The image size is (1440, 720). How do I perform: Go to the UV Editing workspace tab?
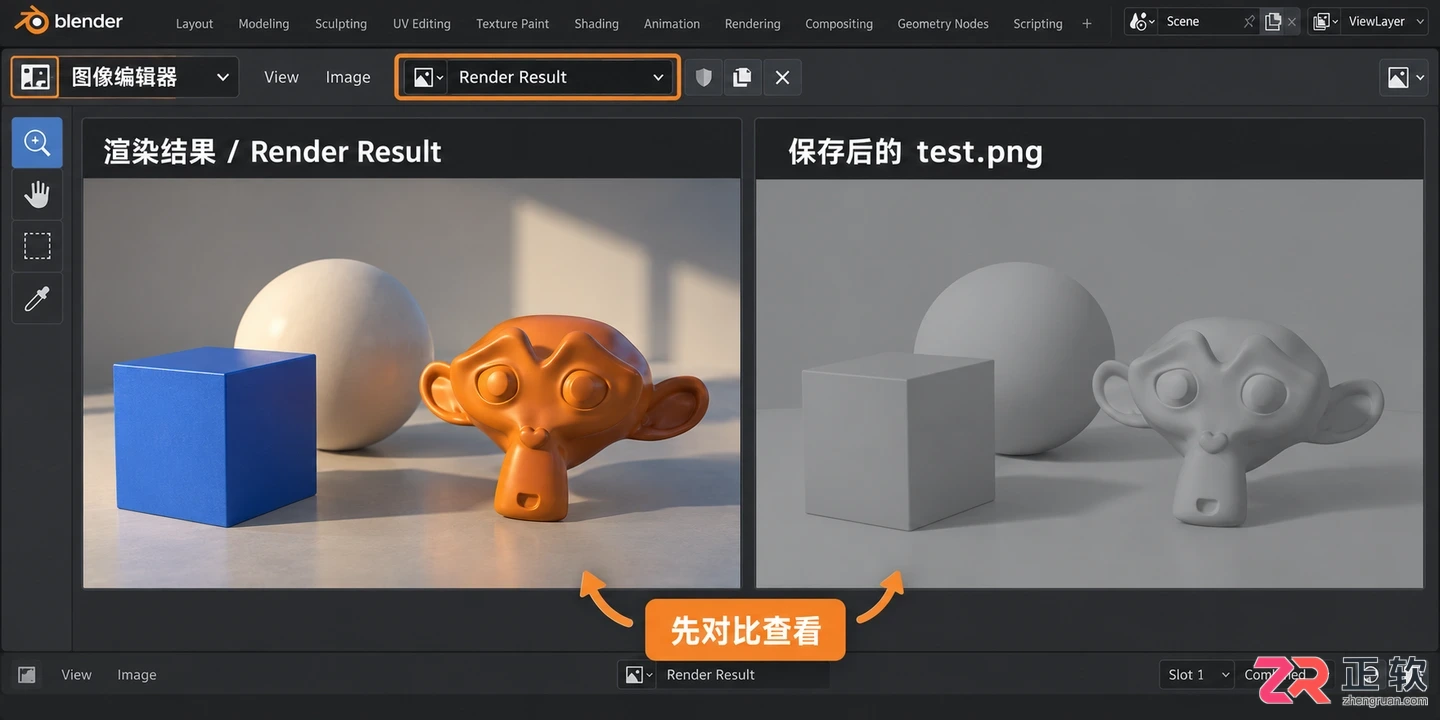[422, 23]
